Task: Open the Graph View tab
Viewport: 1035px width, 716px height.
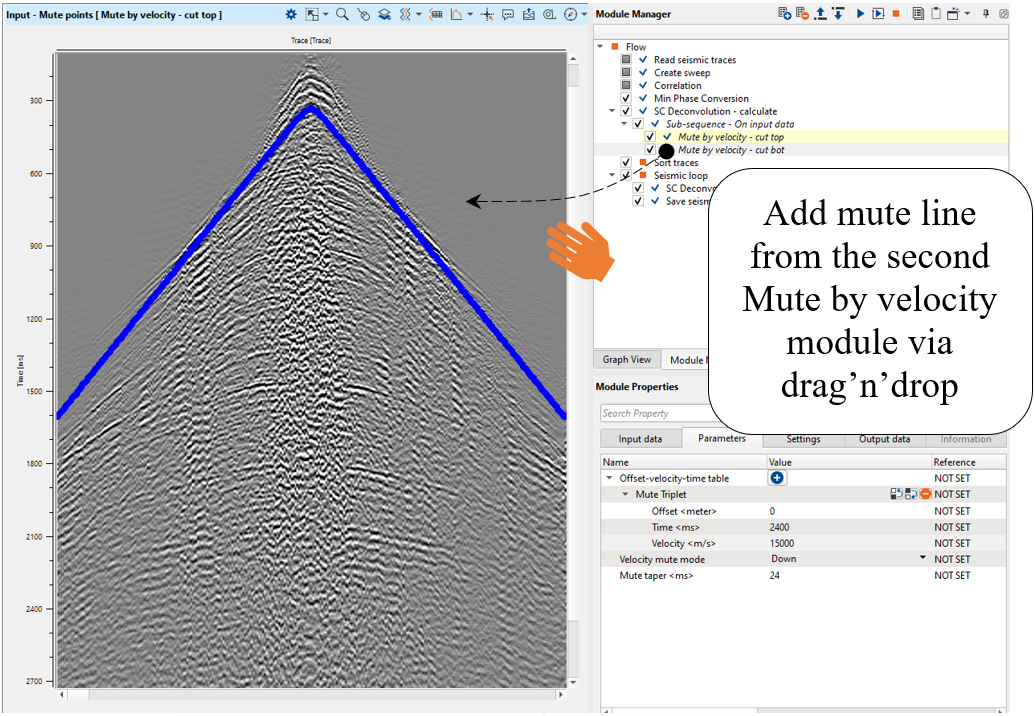Action: tap(627, 360)
